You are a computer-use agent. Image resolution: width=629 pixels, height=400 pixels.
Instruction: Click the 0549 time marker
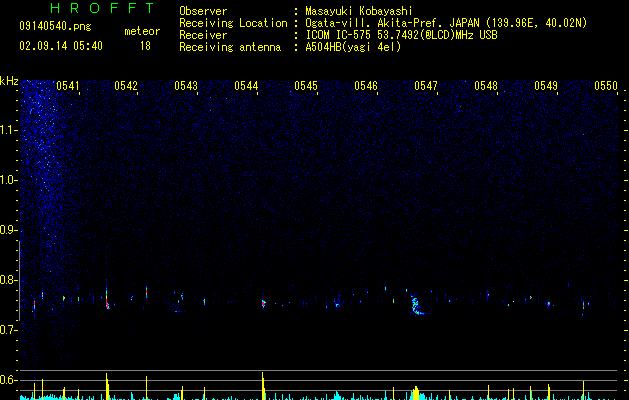coord(546,86)
